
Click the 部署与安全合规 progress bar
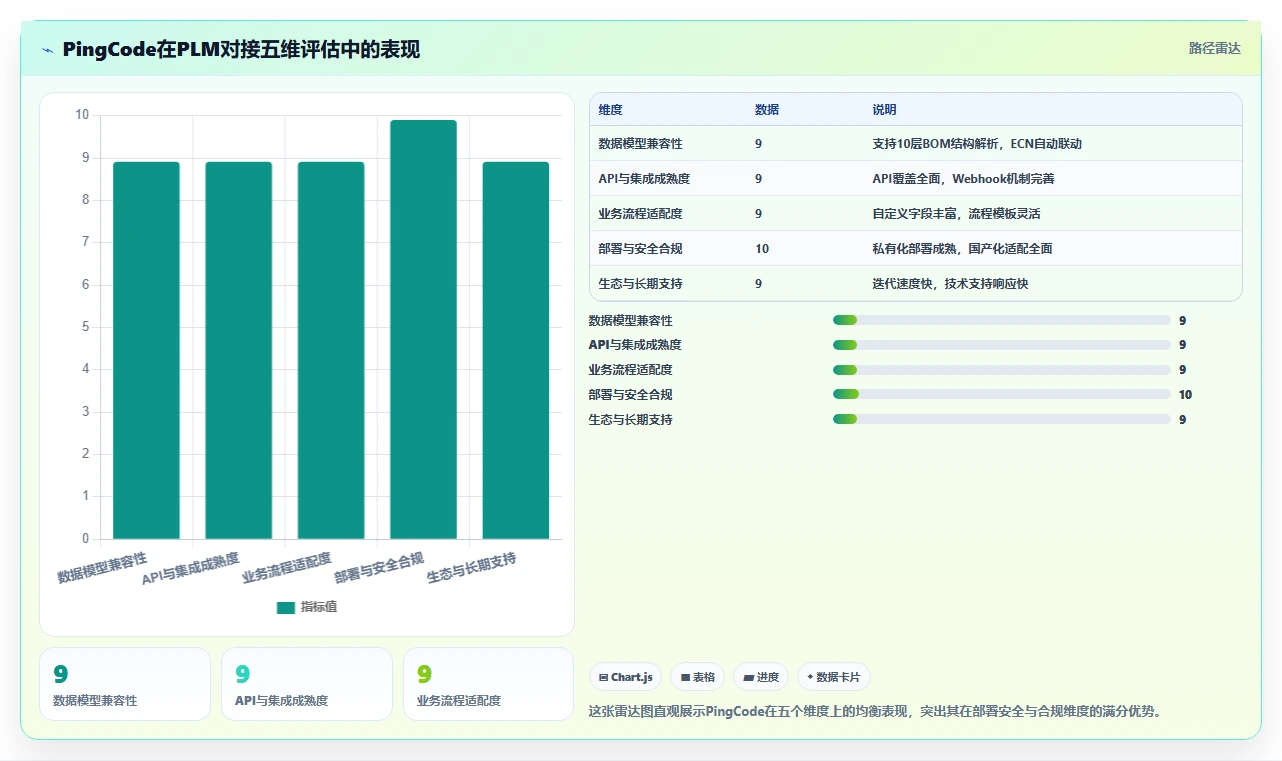coord(1001,394)
